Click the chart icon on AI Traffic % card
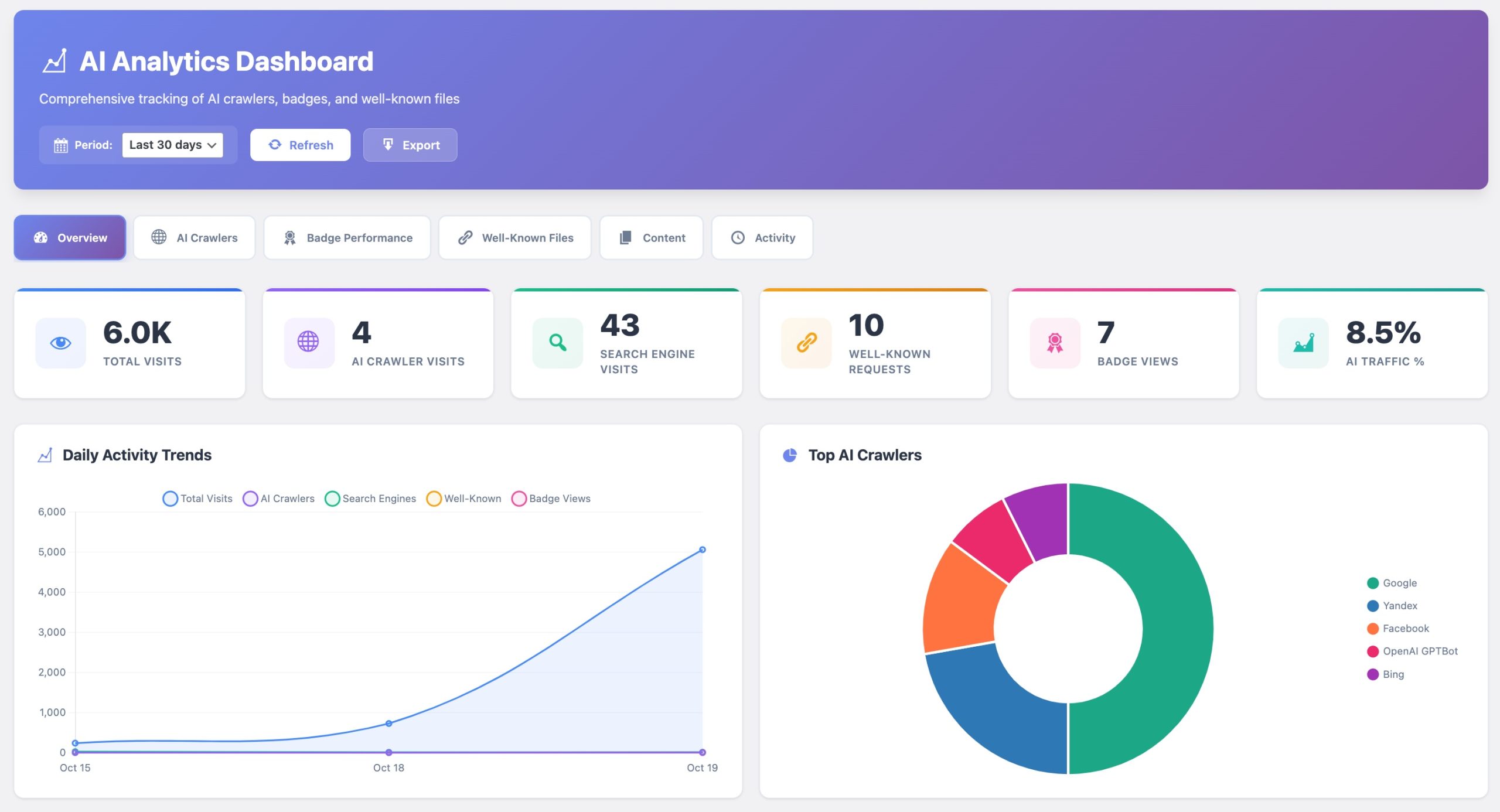 click(x=1303, y=343)
